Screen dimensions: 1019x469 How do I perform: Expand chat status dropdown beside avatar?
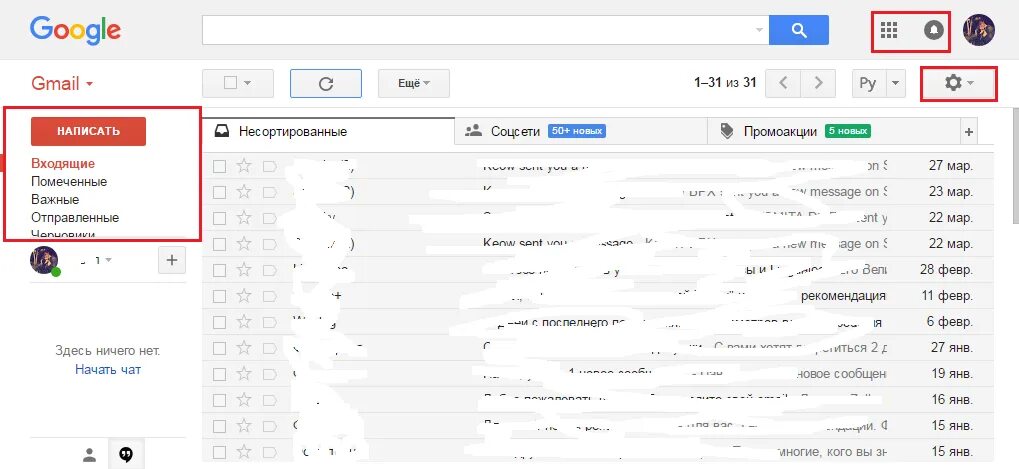tap(108, 260)
